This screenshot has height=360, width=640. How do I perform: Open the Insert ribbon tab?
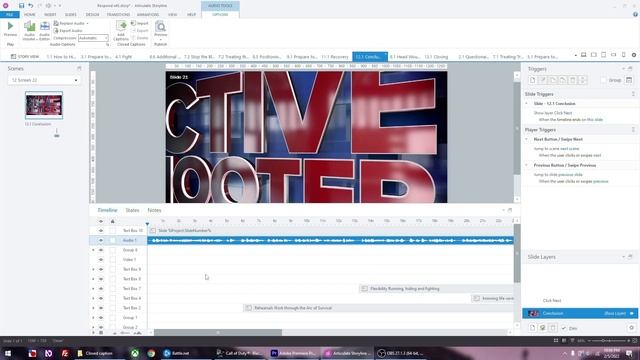50,14
